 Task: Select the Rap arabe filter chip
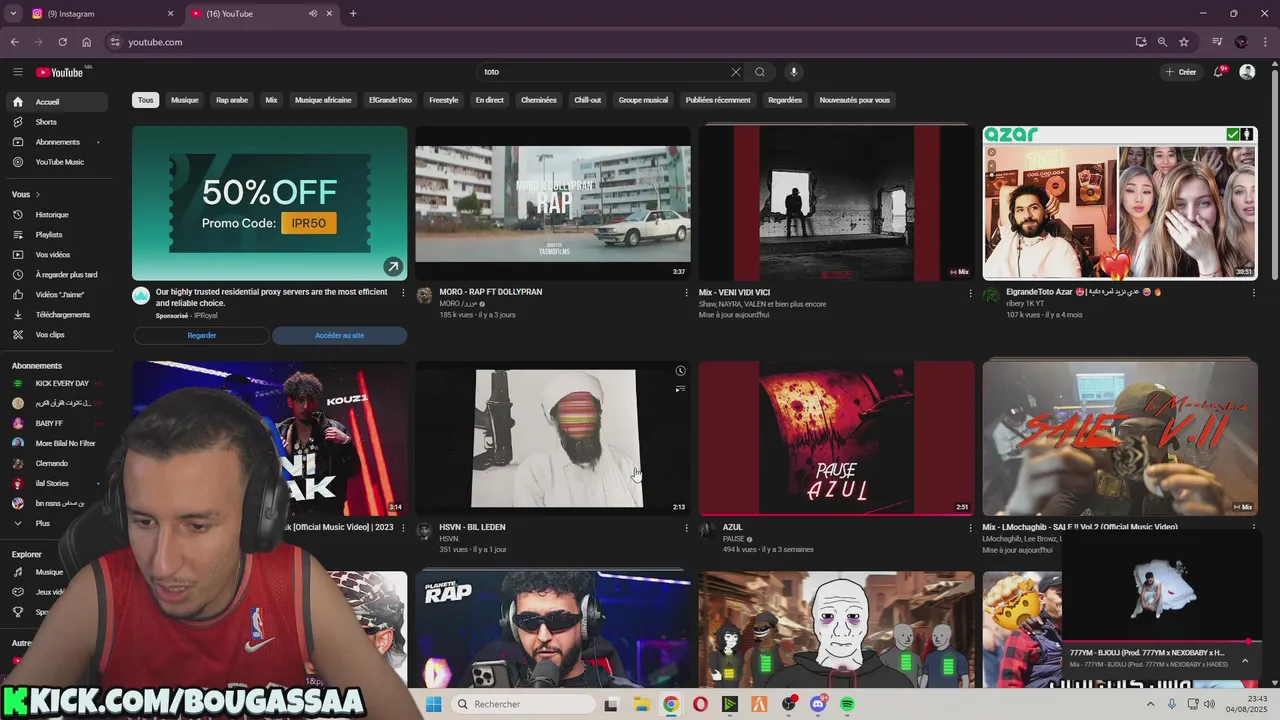coord(232,100)
